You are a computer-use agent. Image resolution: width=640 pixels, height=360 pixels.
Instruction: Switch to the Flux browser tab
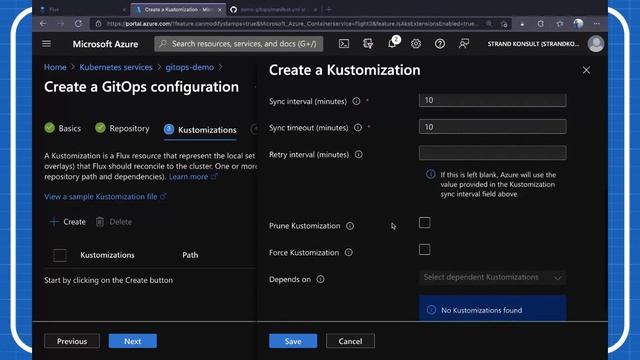(x=82, y=9)
